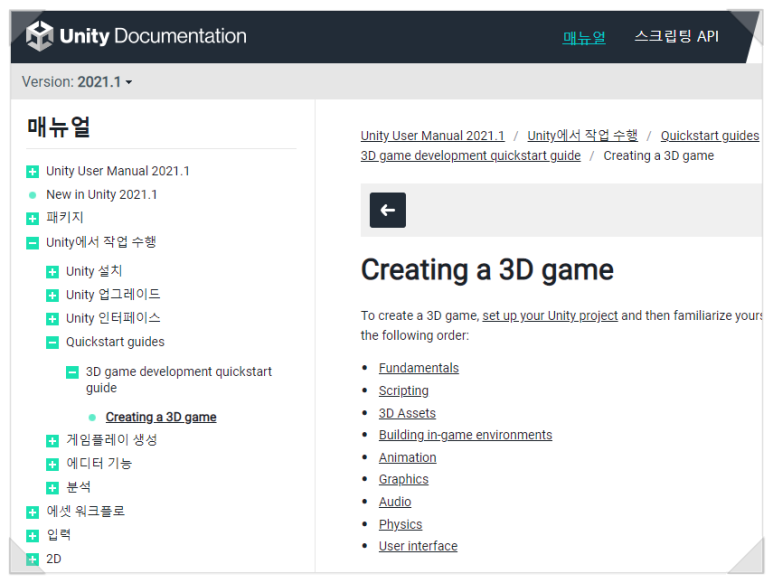
Task: Select 에디터 기능 label in sidebar
Action: pyautogui.click(x=99, y=463)
